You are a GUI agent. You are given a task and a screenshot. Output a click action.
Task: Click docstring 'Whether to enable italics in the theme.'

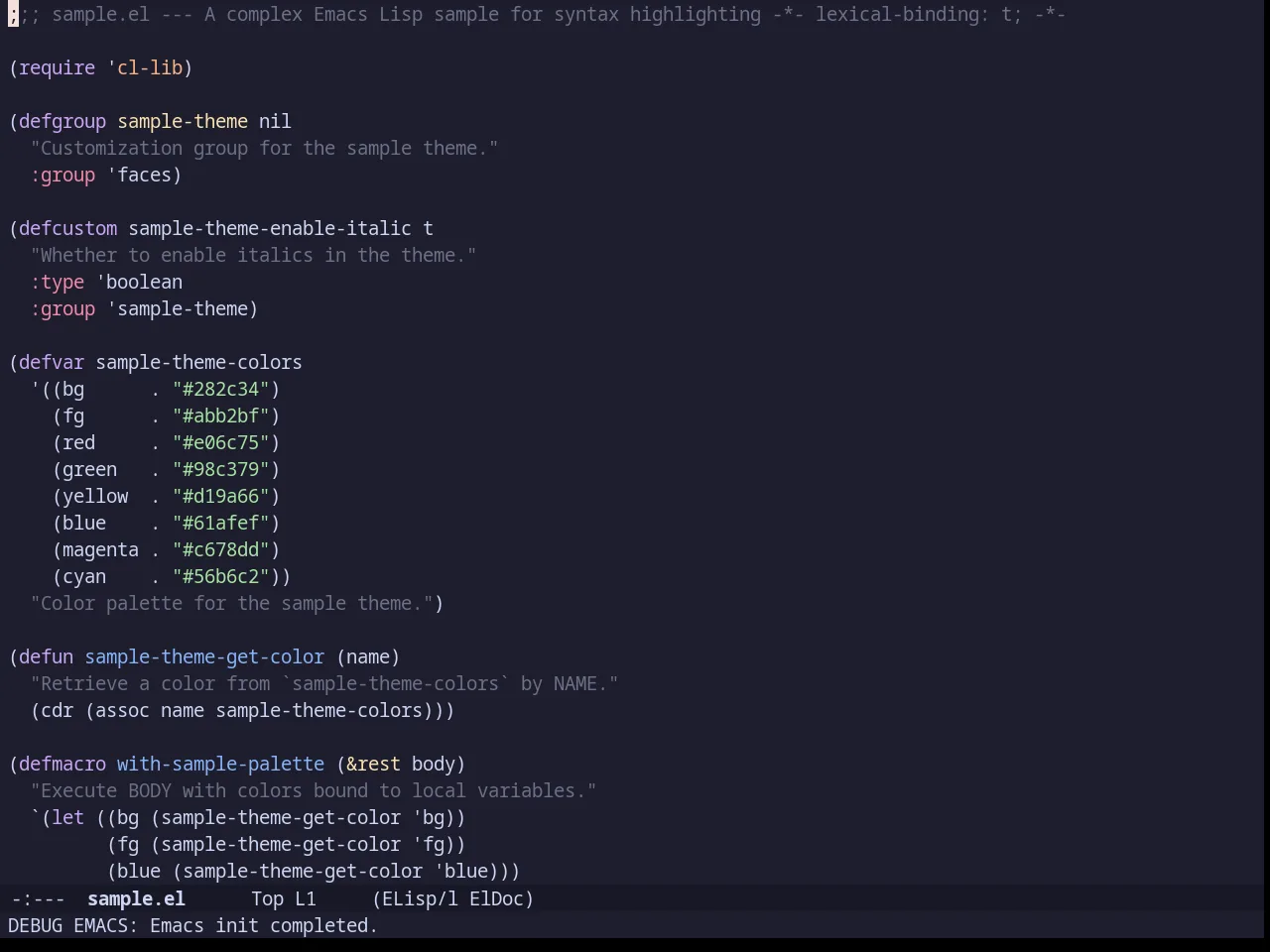click(x=253, y=255)
